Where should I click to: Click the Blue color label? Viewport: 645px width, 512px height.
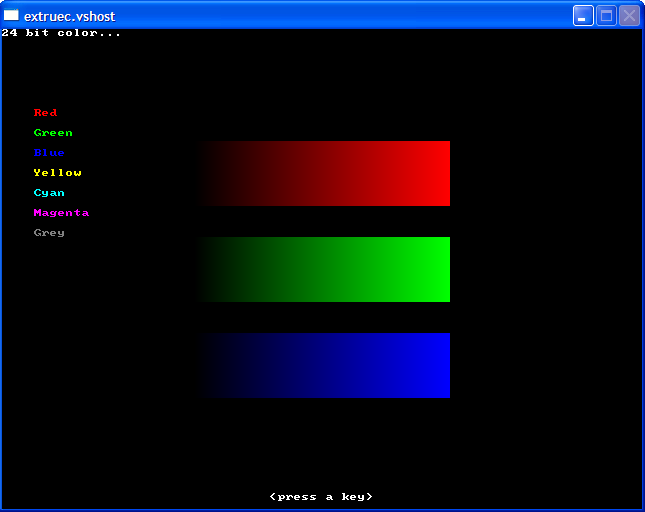pyautogui.click(x=49, y=153)
